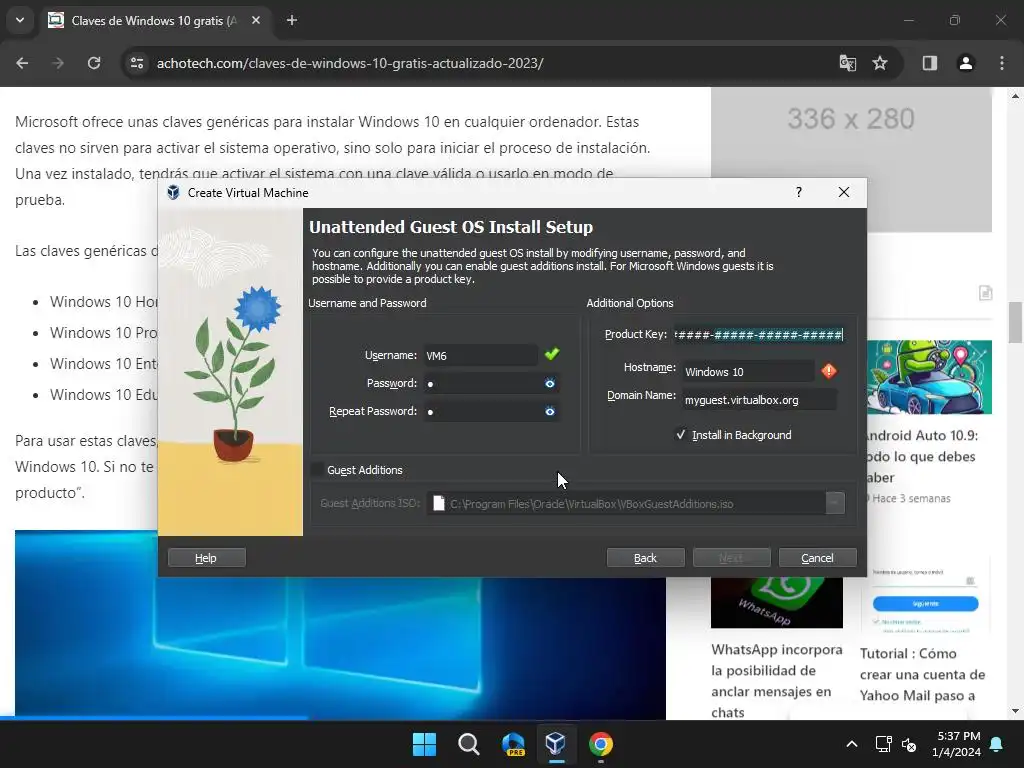
Task: Reveal password with eye icon in Password field
Action: pos(550,383)
